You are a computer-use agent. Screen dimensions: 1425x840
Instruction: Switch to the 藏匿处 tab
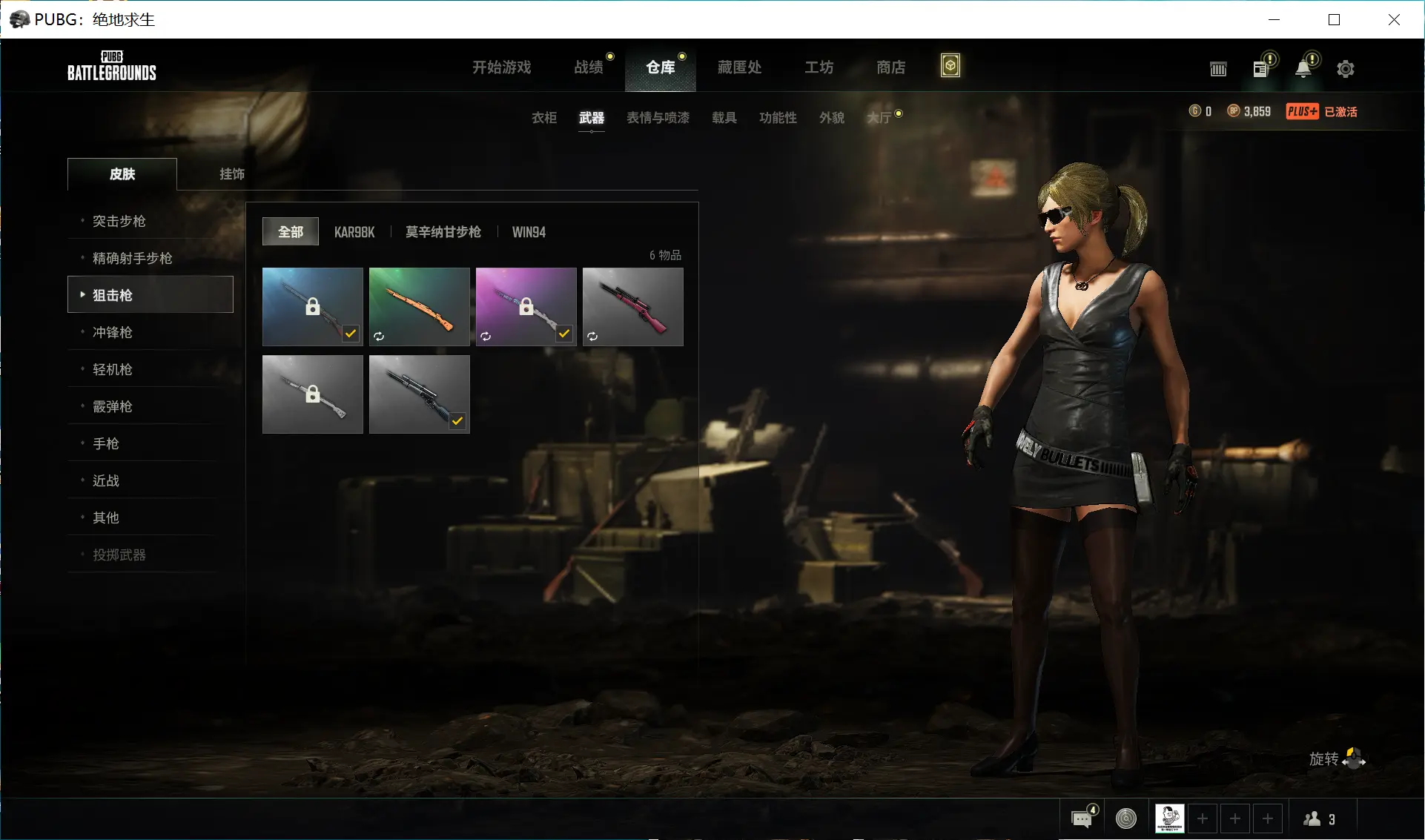point(739,67)
